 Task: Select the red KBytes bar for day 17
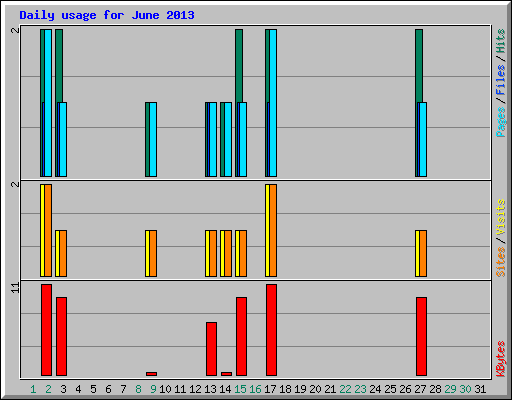pyautogui.click(x=271, y=330)
